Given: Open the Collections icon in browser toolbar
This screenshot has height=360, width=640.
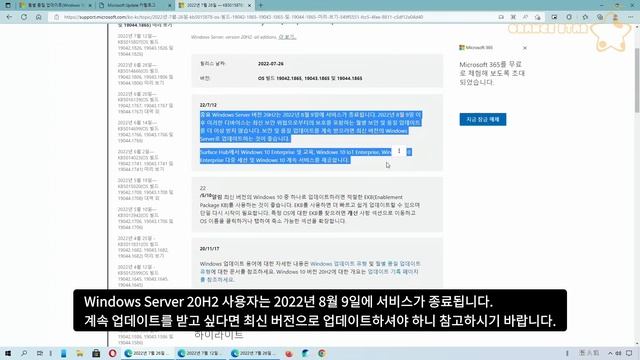Looking at the screenshot, I should (600, 17).
